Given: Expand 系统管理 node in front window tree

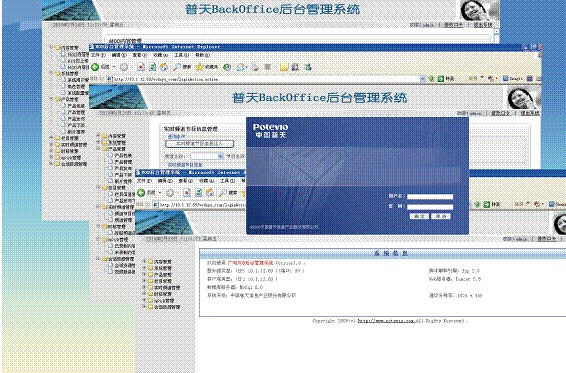Looking at the screenshot, I should click(x=144, y=268).
